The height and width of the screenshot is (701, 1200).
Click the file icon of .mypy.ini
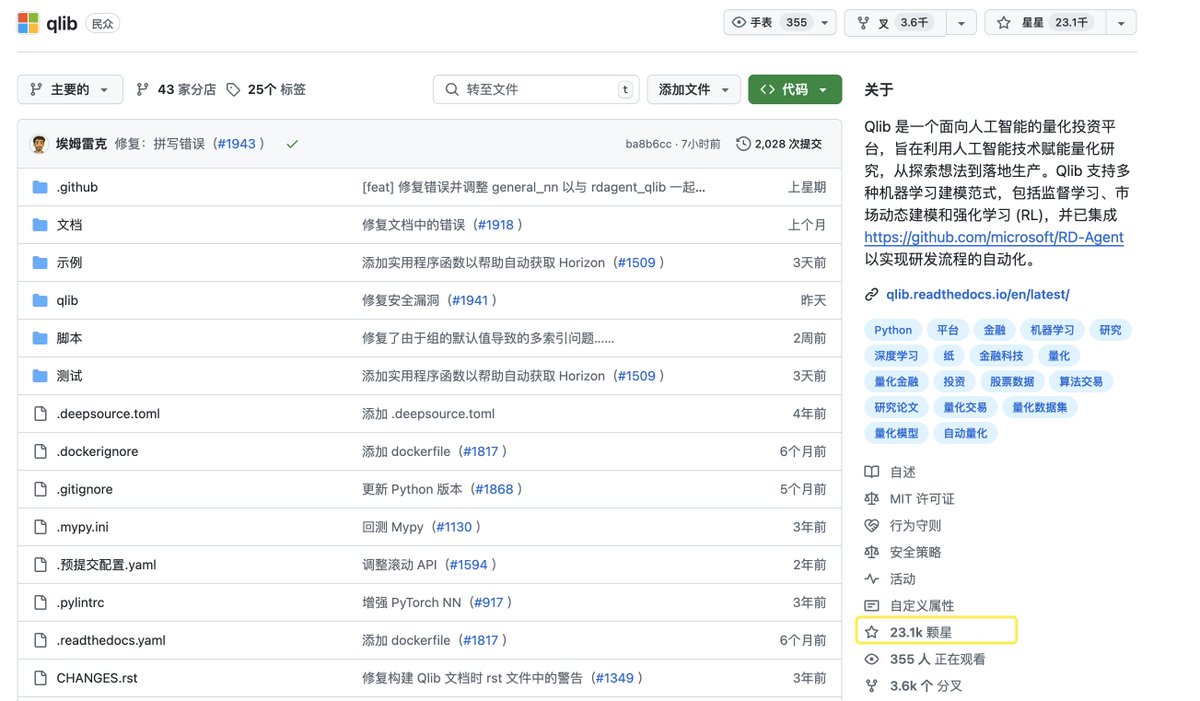coord(40,527)
